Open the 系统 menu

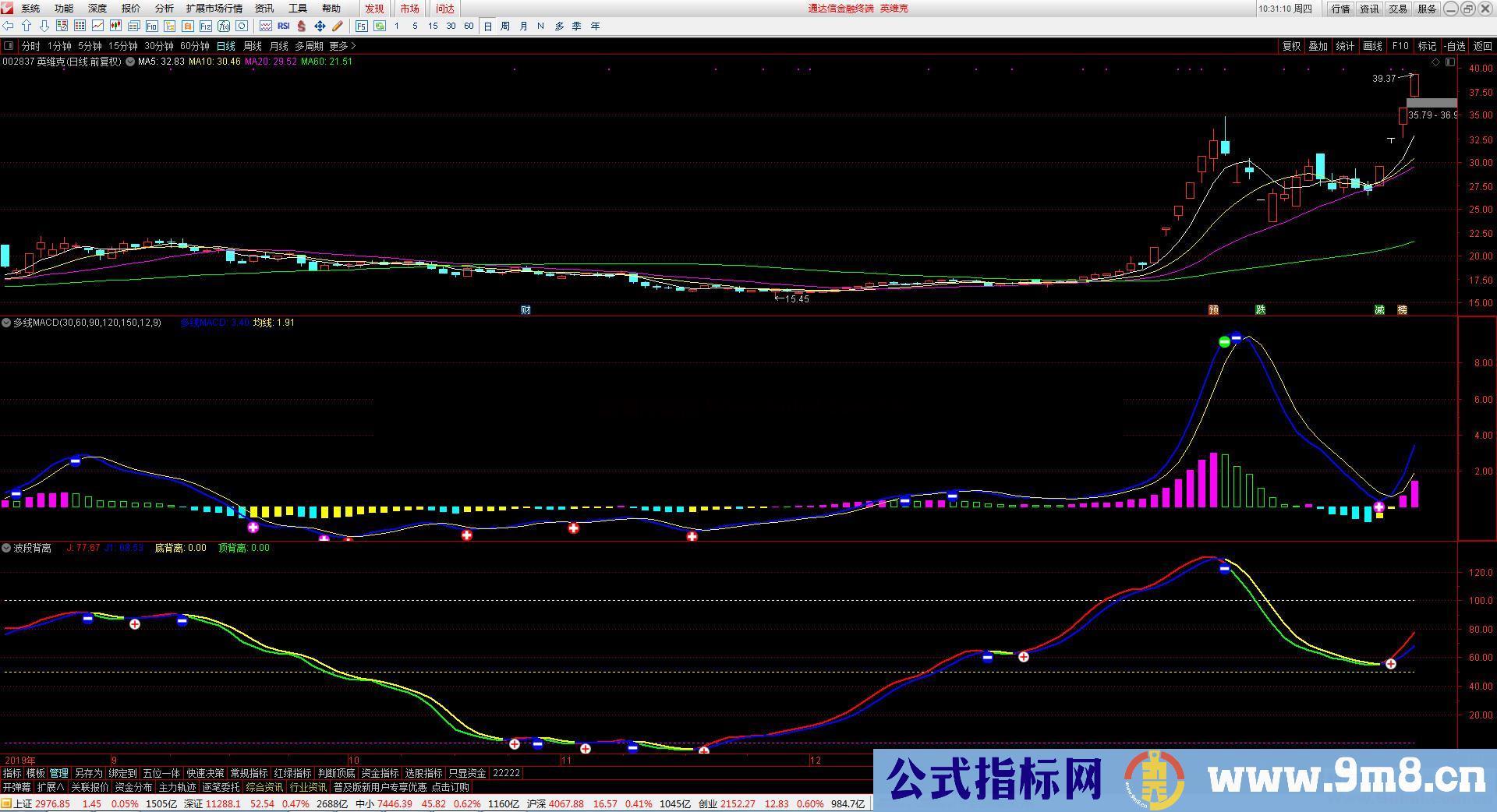(30, 9)
